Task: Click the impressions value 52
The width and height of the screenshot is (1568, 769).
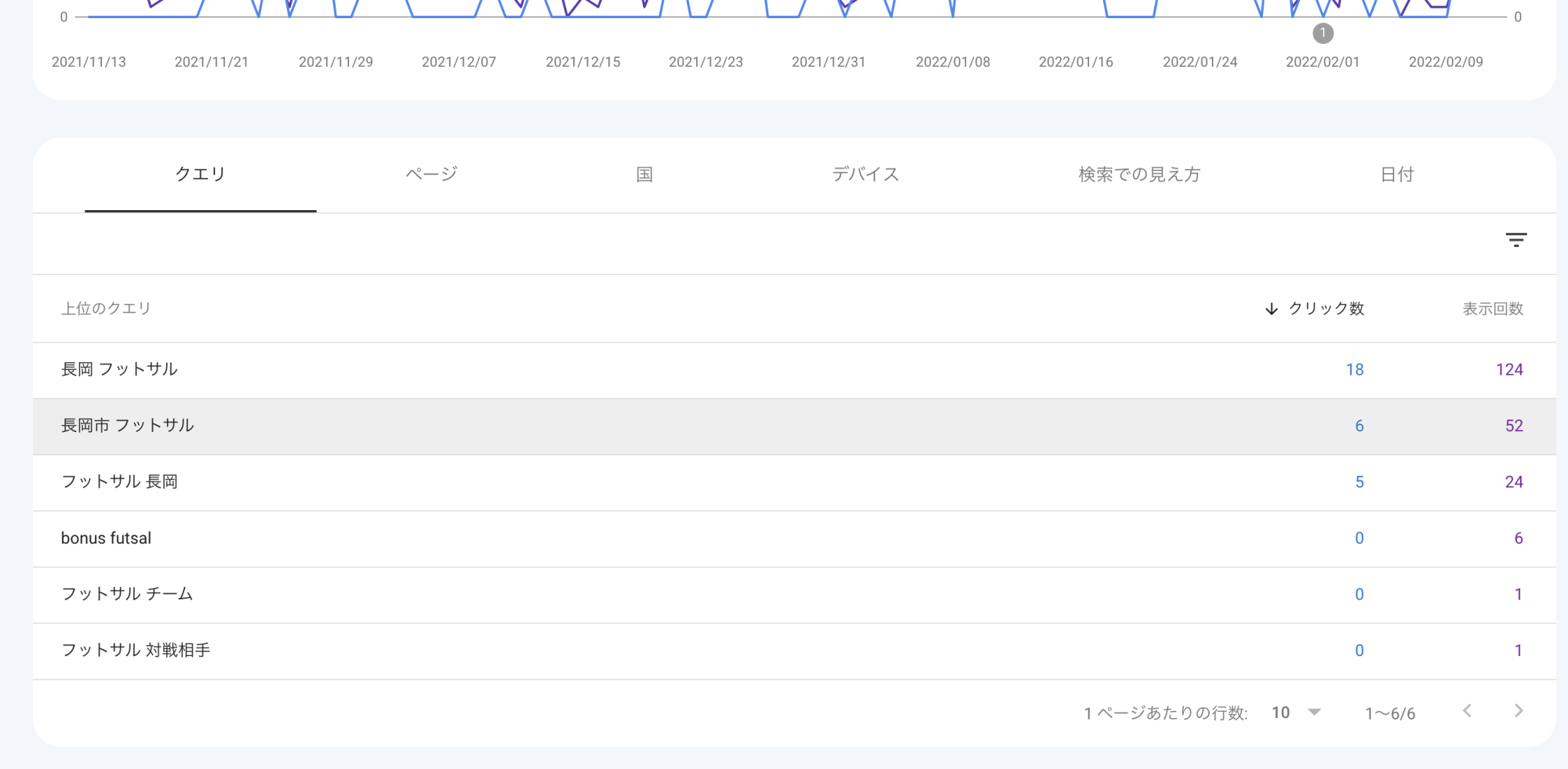Action: (x=1514, y=426)
